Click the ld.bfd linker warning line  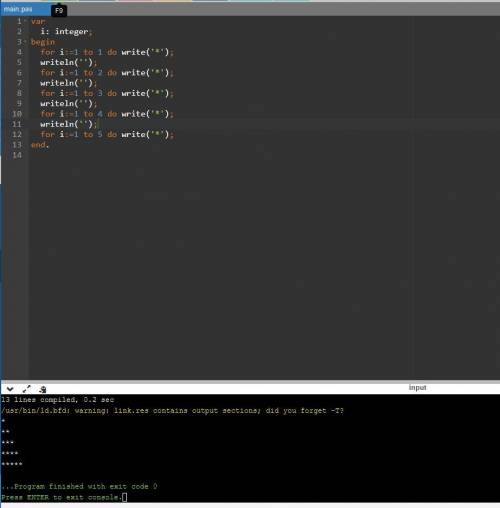pos(172,410)
